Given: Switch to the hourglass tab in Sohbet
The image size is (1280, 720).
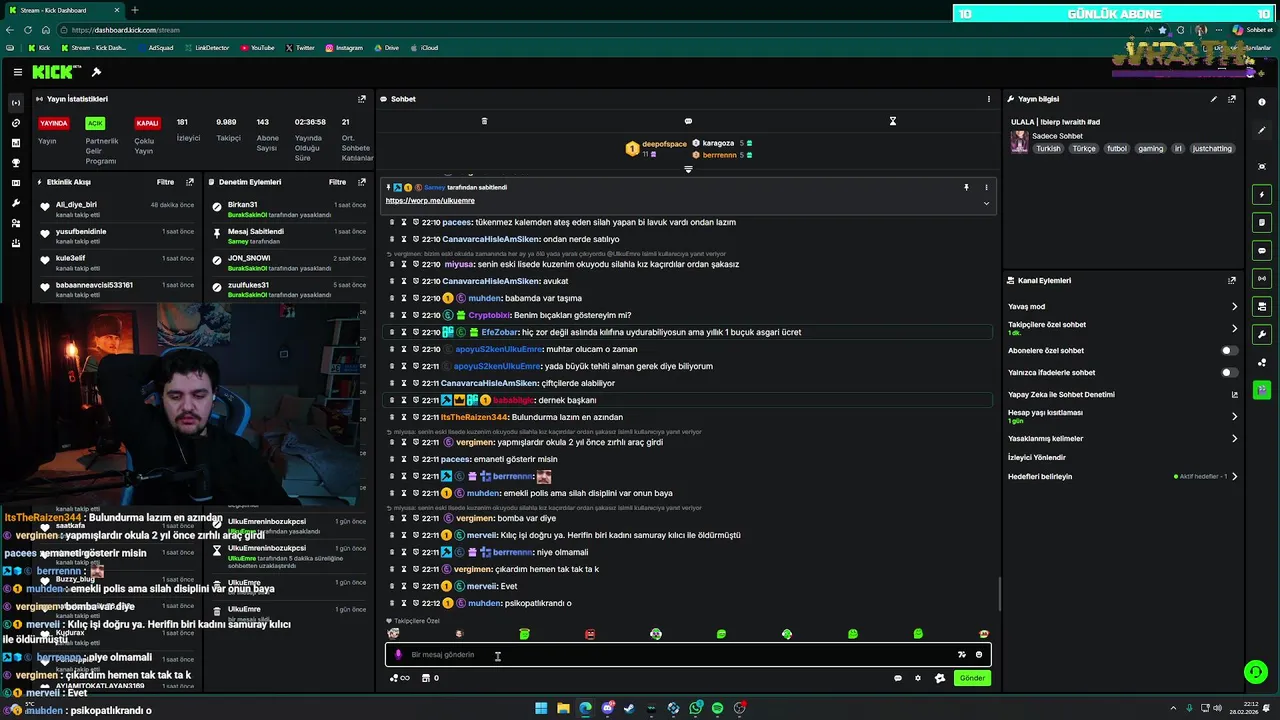Looking at the screenshot, I should pos(893,121).
